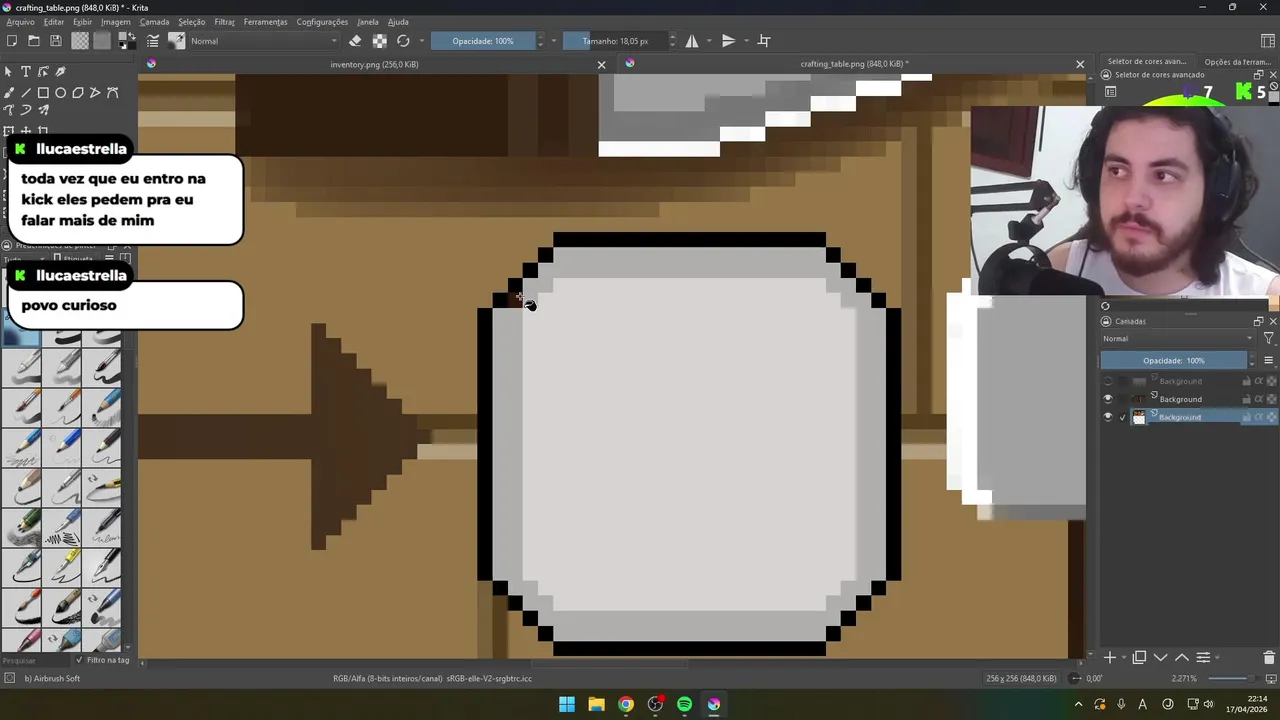Reload the original brush preset

pyautogui.click(x=403, y=41)
